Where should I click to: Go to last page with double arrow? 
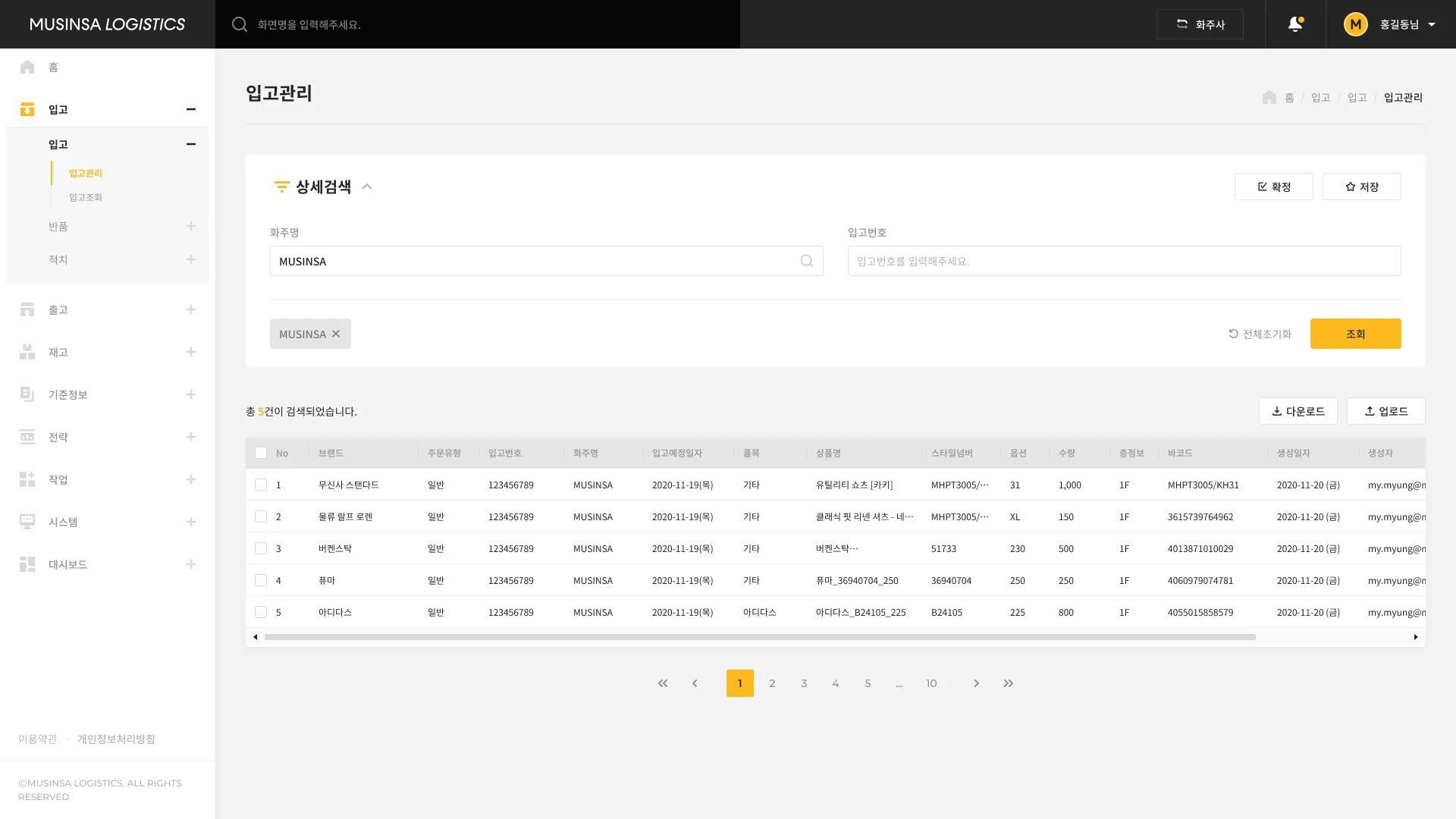(x=1008, y=683)
